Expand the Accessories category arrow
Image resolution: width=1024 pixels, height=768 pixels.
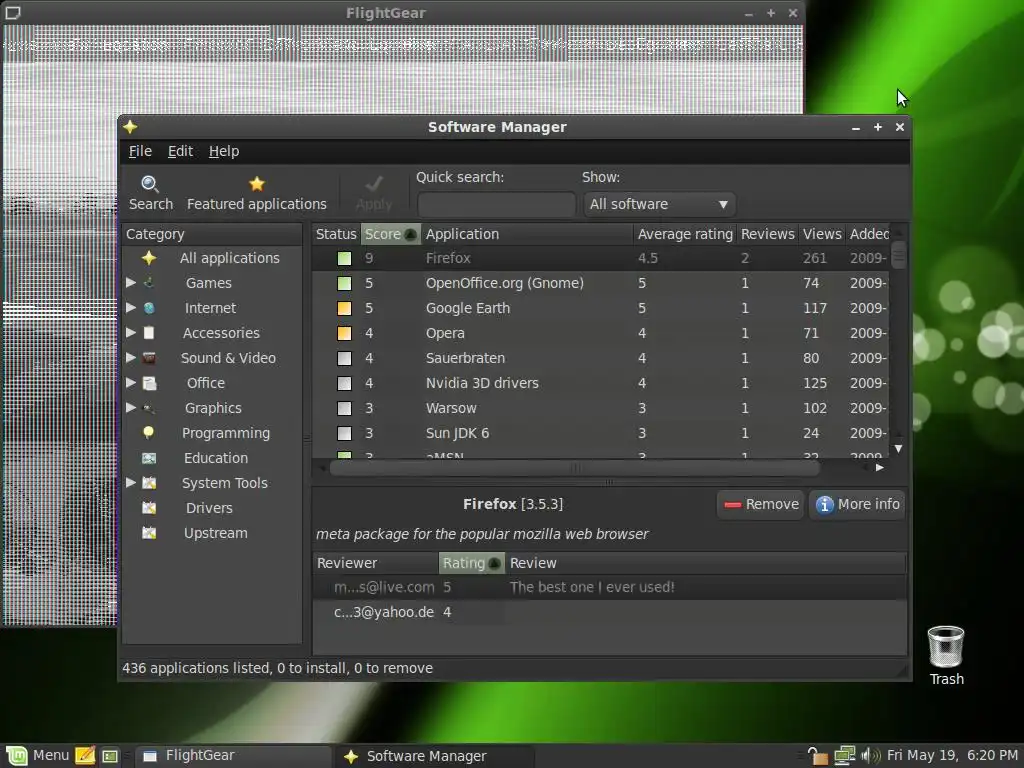click(131, 332)
